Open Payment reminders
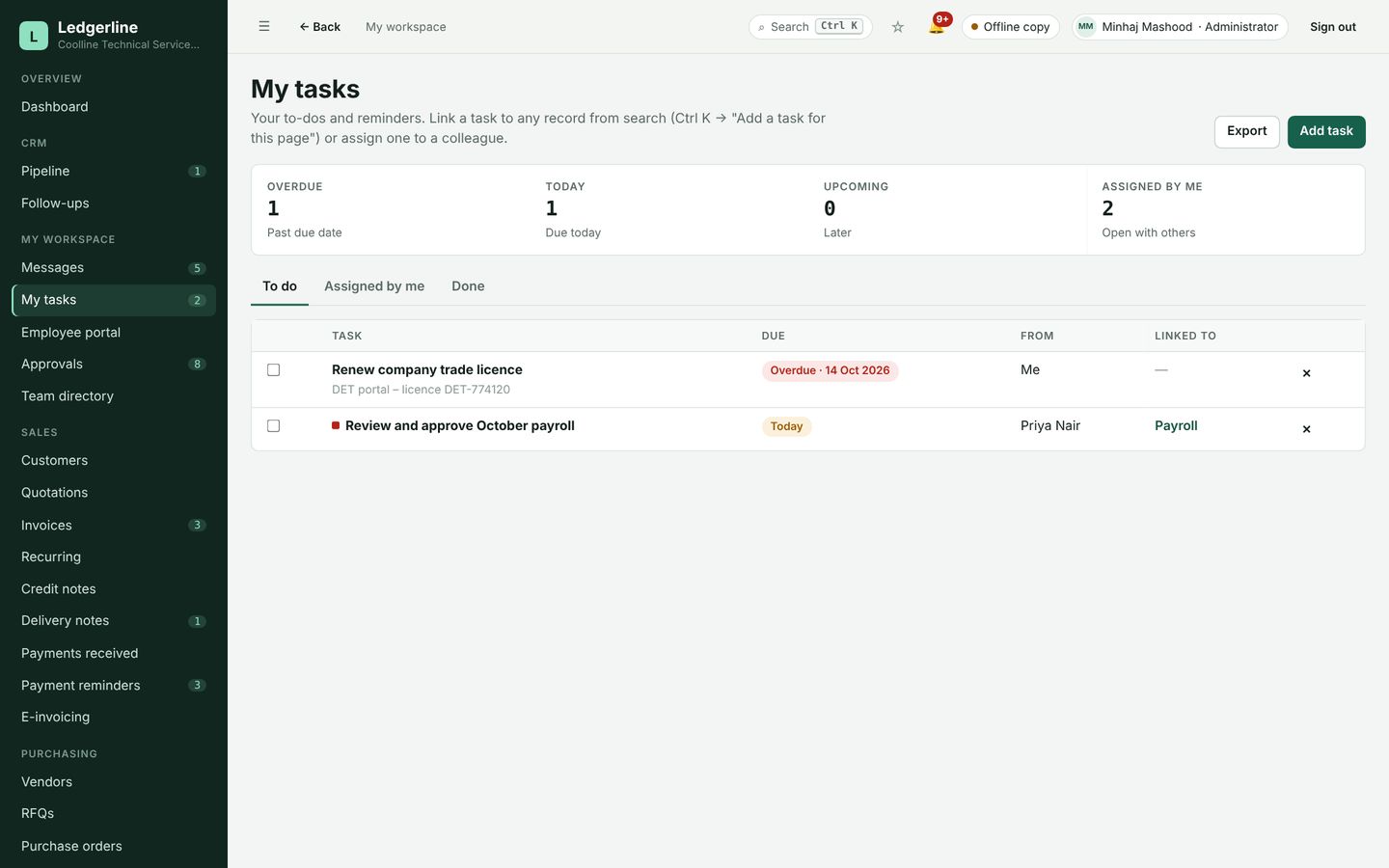Screen dimensions: 1389x868 pyautogui.click(x=114, y=686)
